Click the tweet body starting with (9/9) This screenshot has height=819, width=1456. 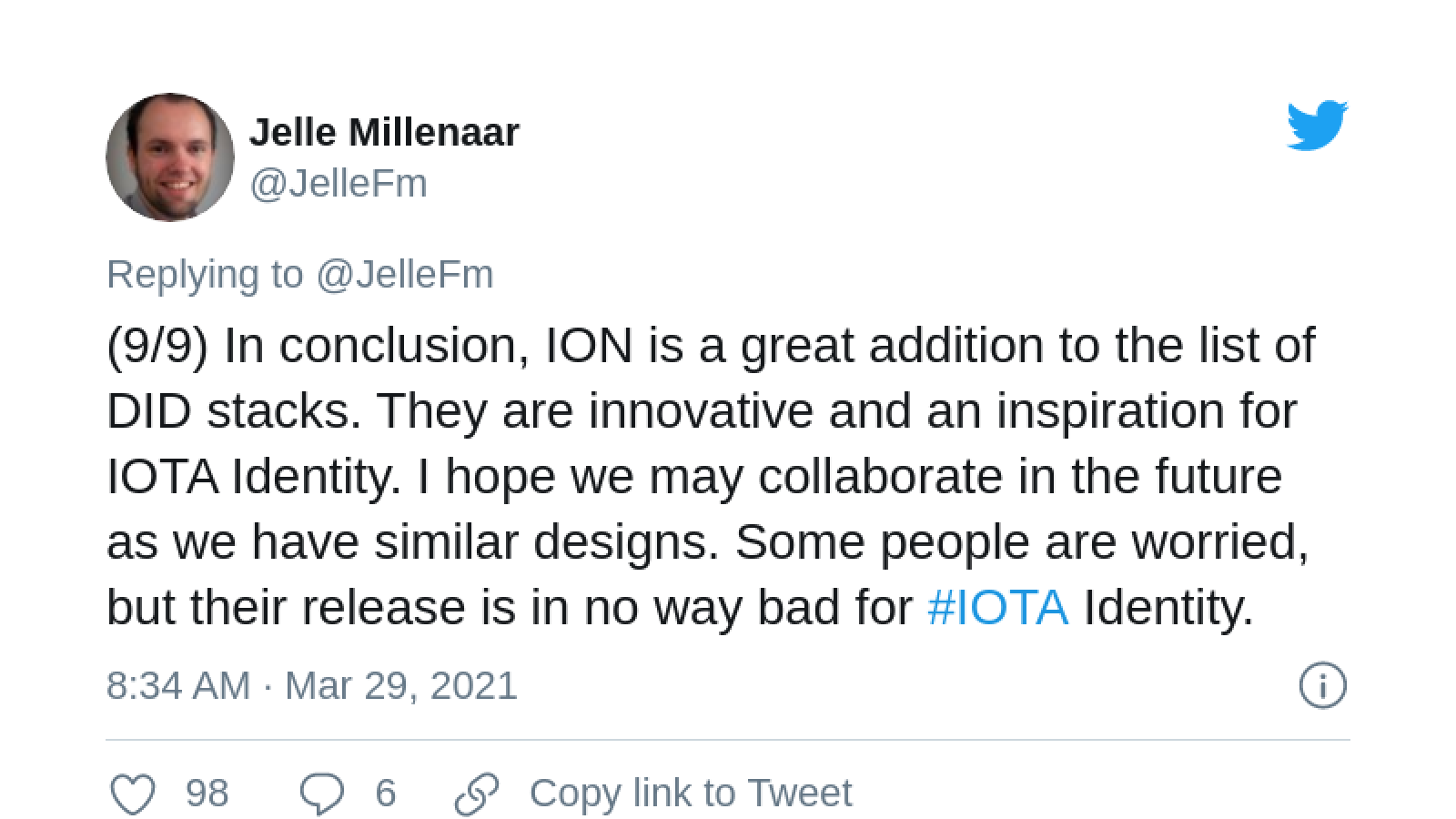pyautogui.click(x=711, y=476)
